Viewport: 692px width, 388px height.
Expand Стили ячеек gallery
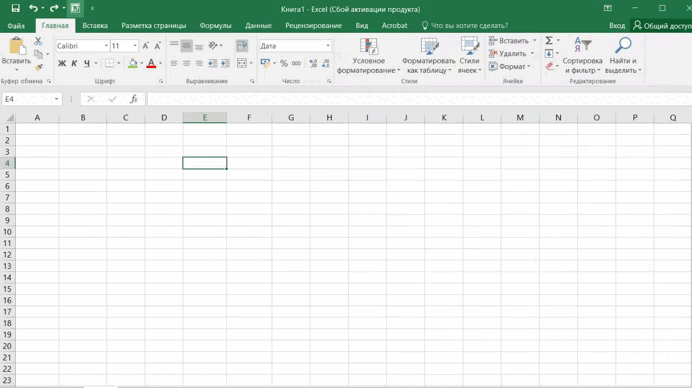point(469,56)
